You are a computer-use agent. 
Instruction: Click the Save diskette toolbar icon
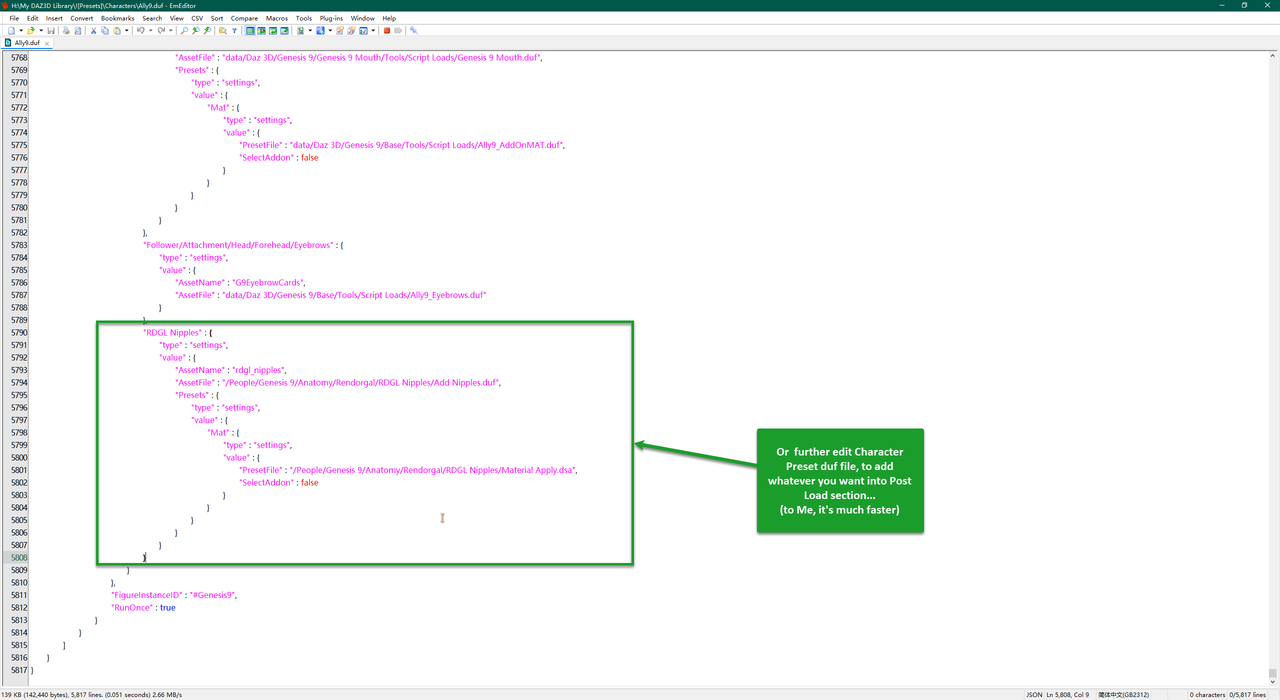pyautogui.click(x=51, y=30)
